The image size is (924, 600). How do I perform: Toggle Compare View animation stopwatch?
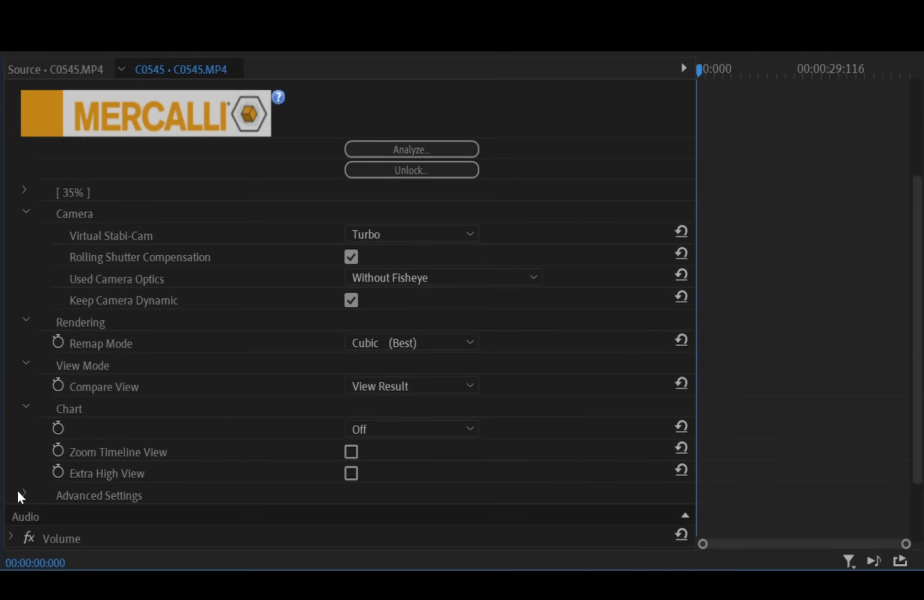pos(58,385)
